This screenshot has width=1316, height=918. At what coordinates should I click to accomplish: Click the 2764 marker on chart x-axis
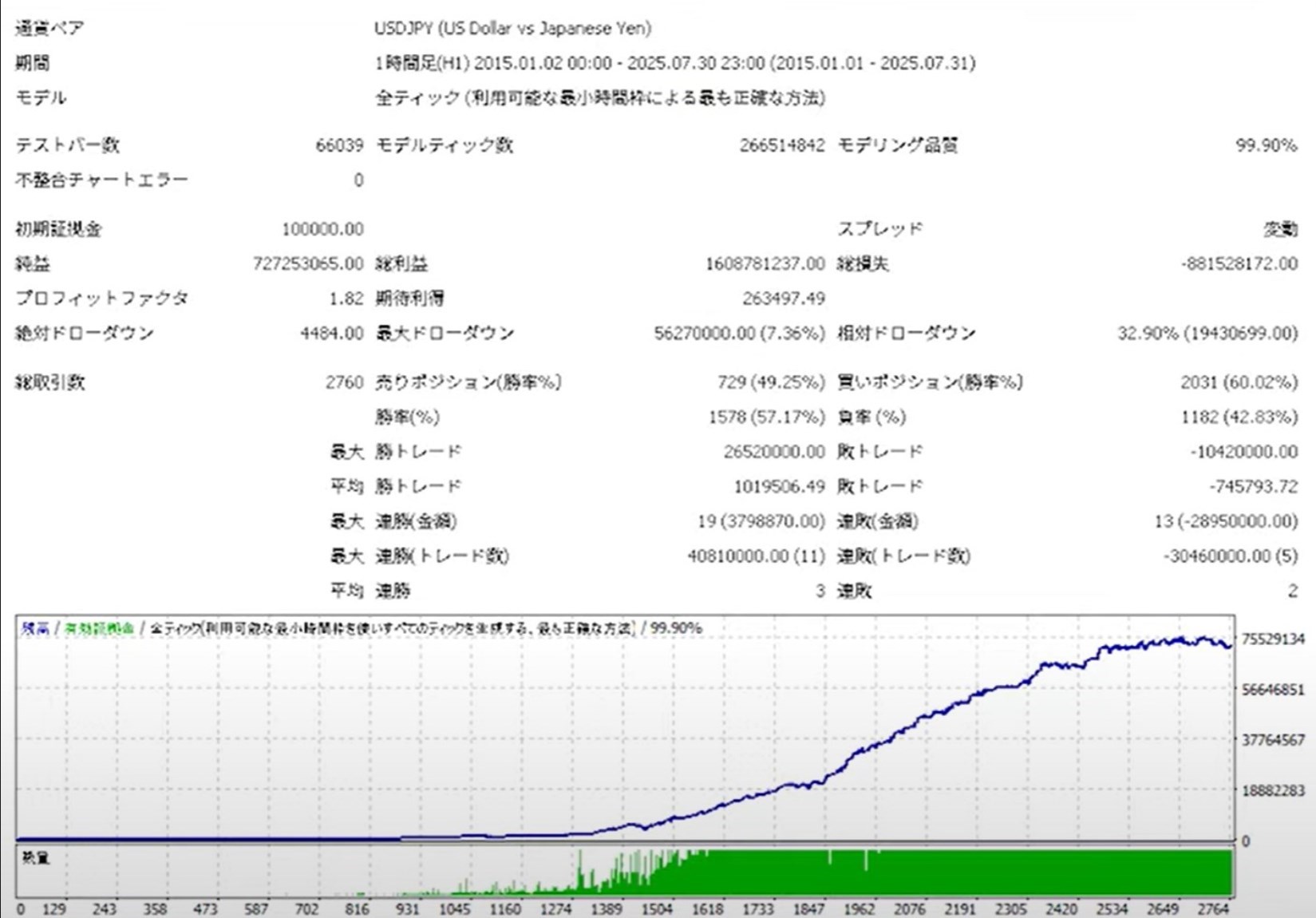click(1213, 909)
